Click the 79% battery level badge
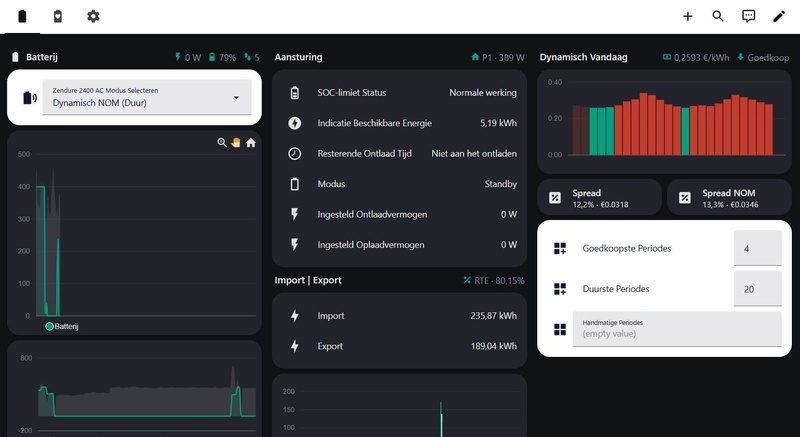 click(x=222, y=58)
